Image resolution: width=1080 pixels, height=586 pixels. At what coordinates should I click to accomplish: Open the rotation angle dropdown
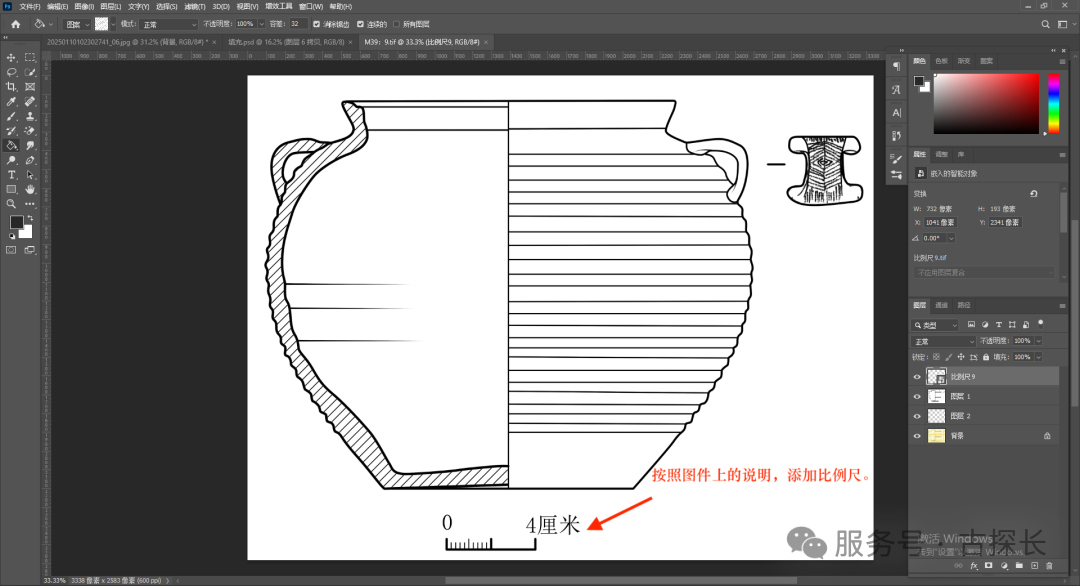[951, 238]
